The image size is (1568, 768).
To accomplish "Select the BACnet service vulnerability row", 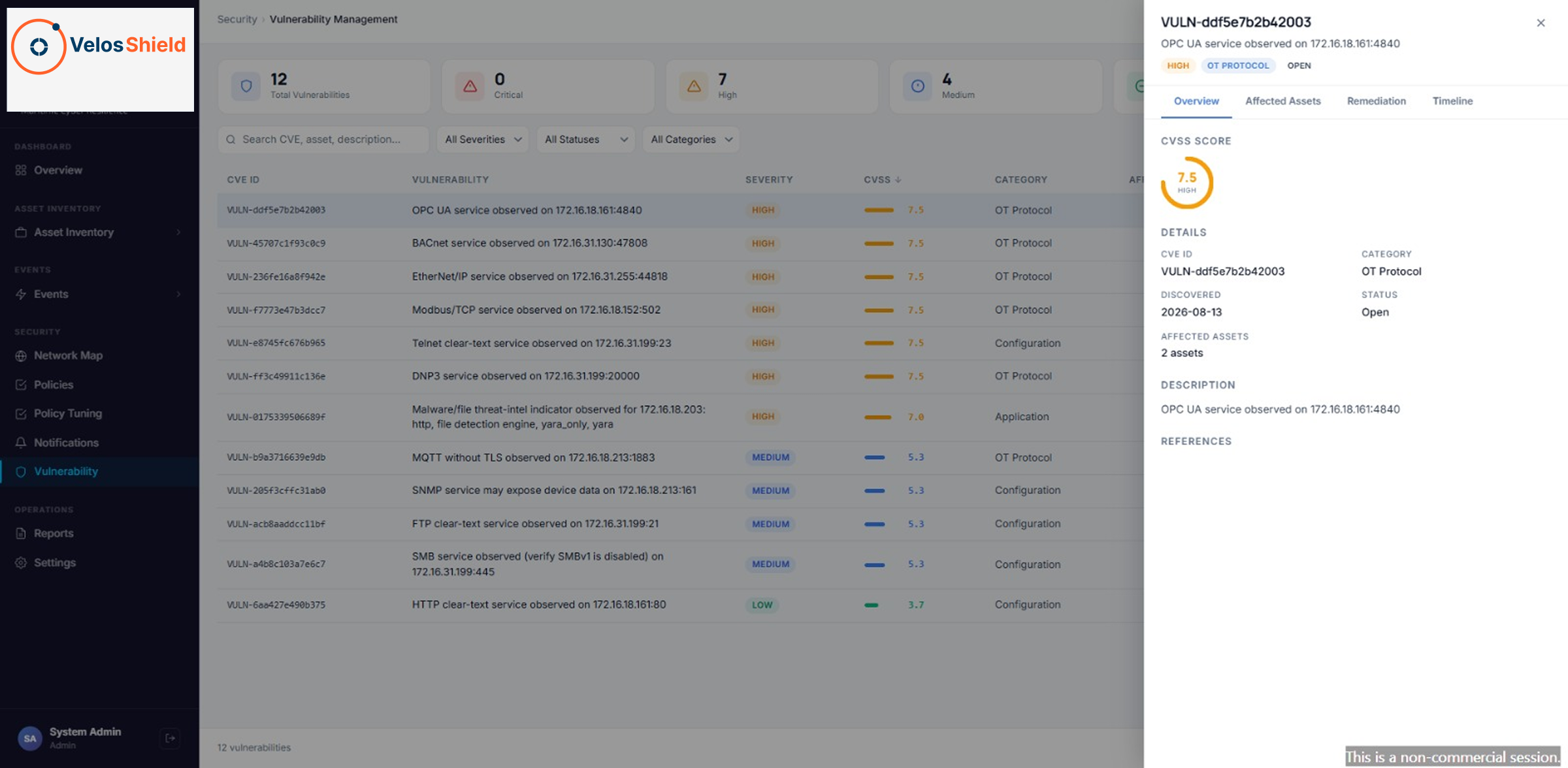I will click(680, 244).
